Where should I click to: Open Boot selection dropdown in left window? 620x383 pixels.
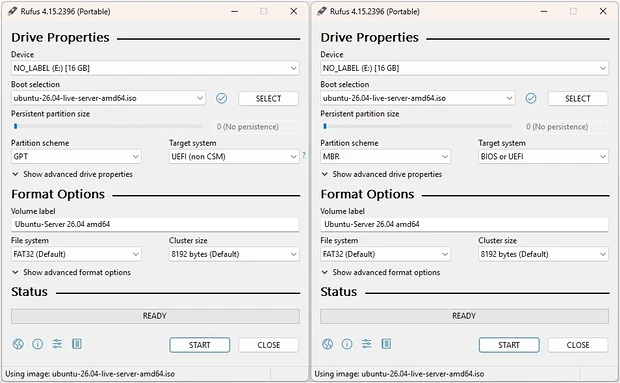coord(108,98)
